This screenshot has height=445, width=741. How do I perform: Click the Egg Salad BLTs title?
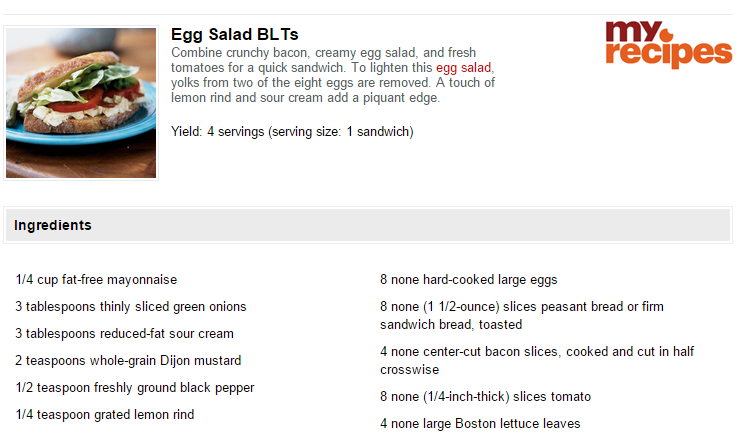(234, 34)
